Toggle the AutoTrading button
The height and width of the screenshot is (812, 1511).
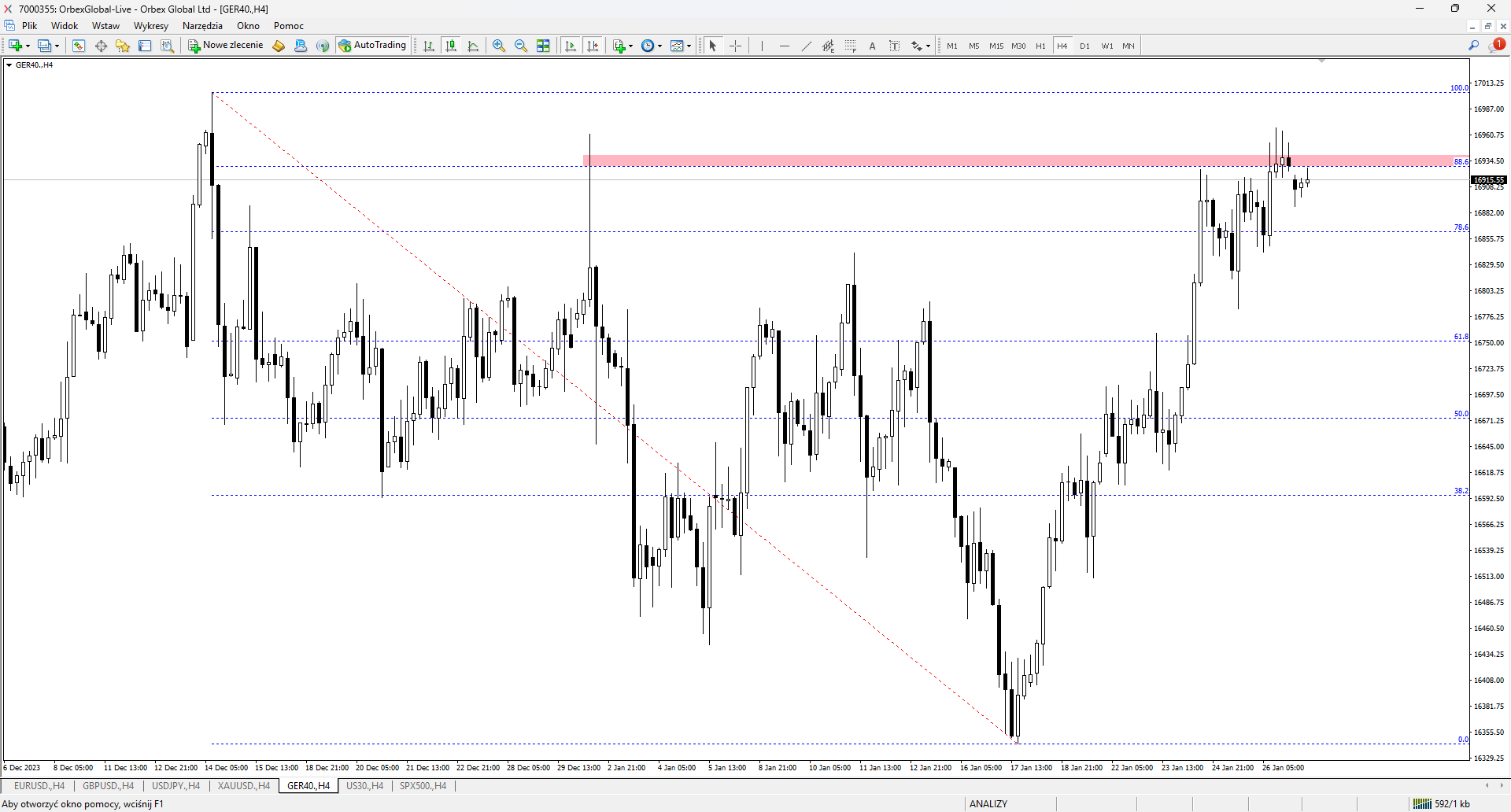(x=372, y=46)
